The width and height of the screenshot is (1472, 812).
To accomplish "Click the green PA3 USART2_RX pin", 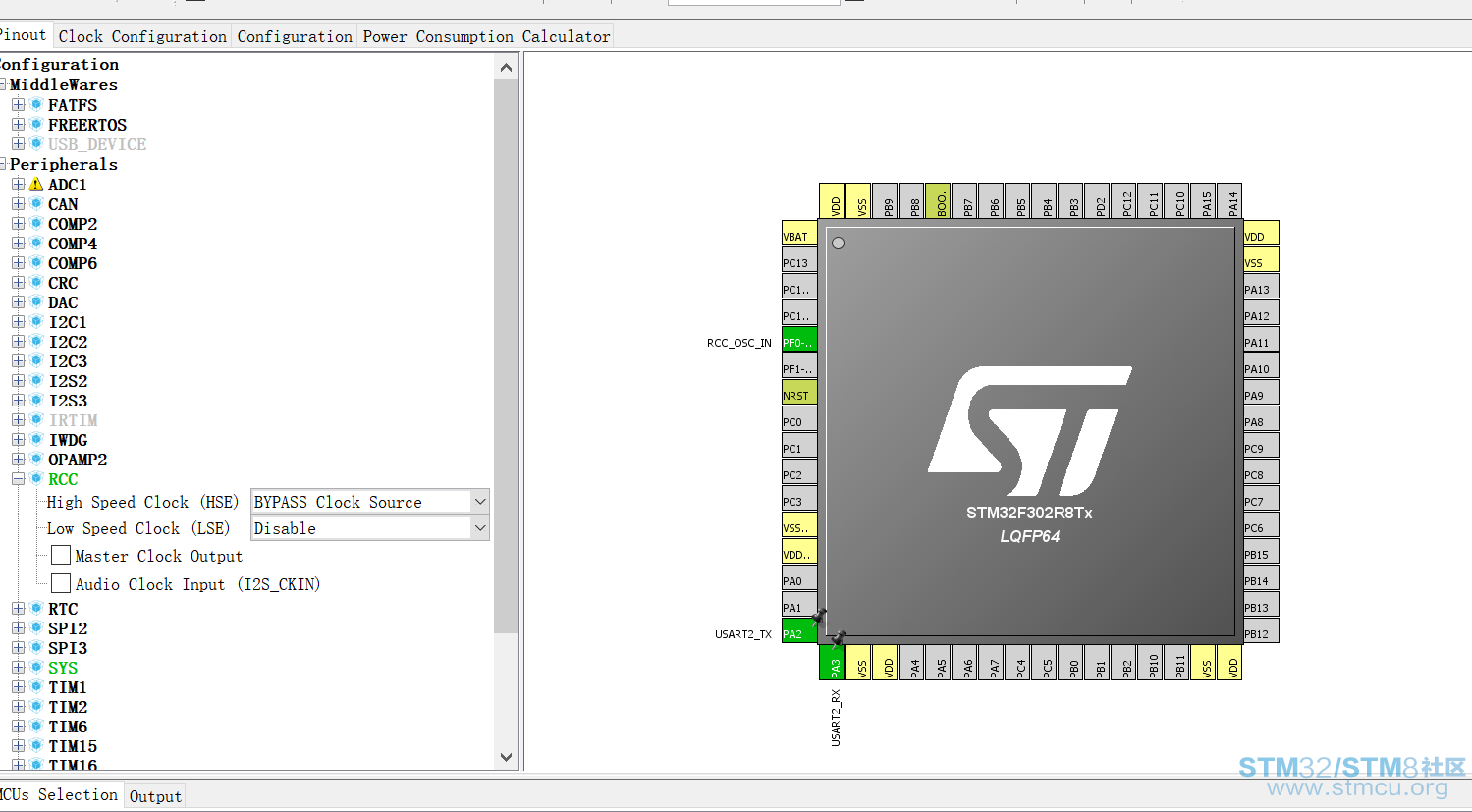I will [832, 663].
